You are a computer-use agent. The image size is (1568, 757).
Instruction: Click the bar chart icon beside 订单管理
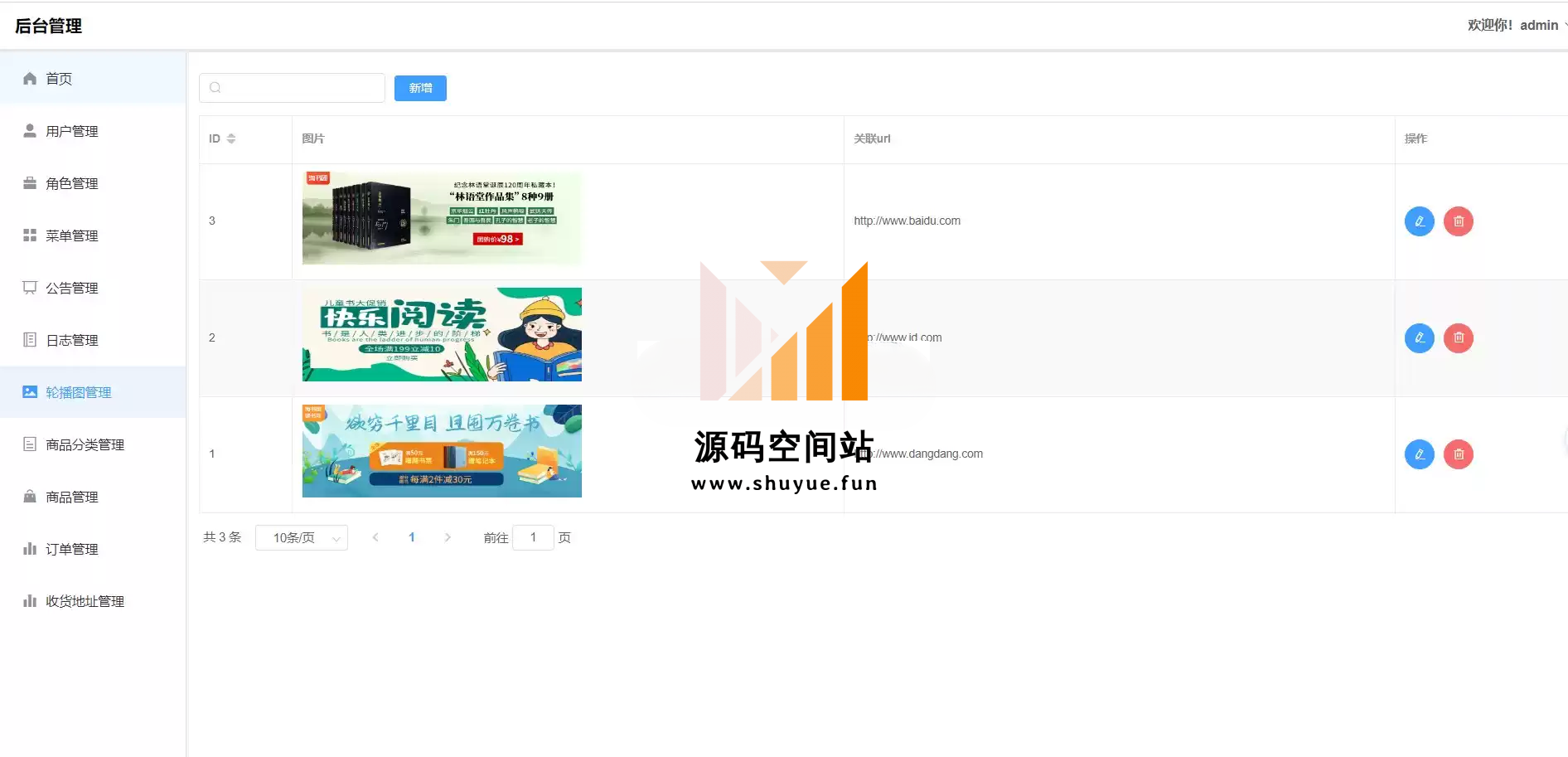(30, 548)
